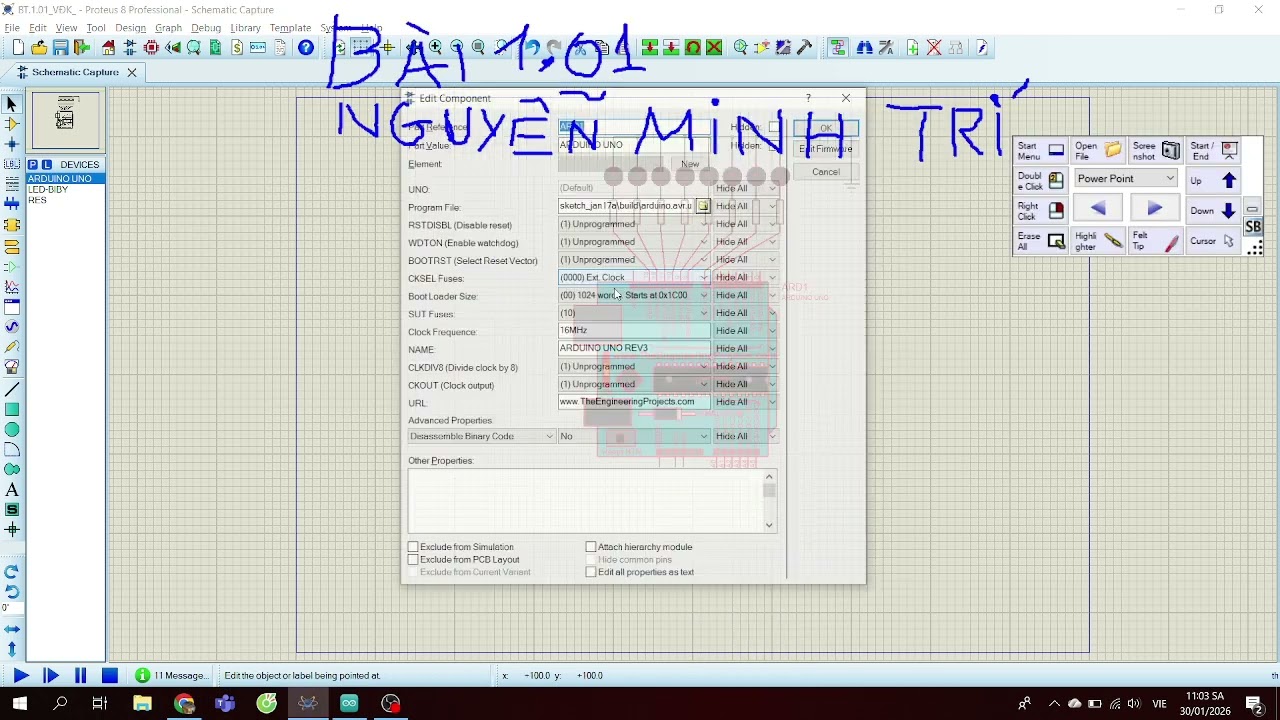Select the 2D Box graphics tool
Screen dimensions: 1280x720
[x=12, y=409]
